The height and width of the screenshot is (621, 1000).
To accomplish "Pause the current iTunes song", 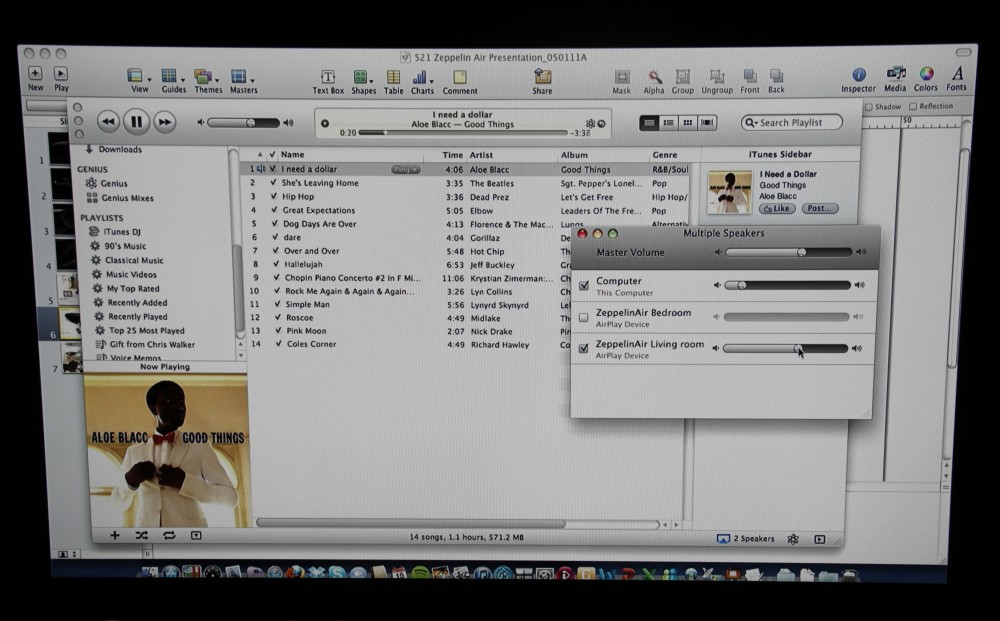I will tap(136, 121).
